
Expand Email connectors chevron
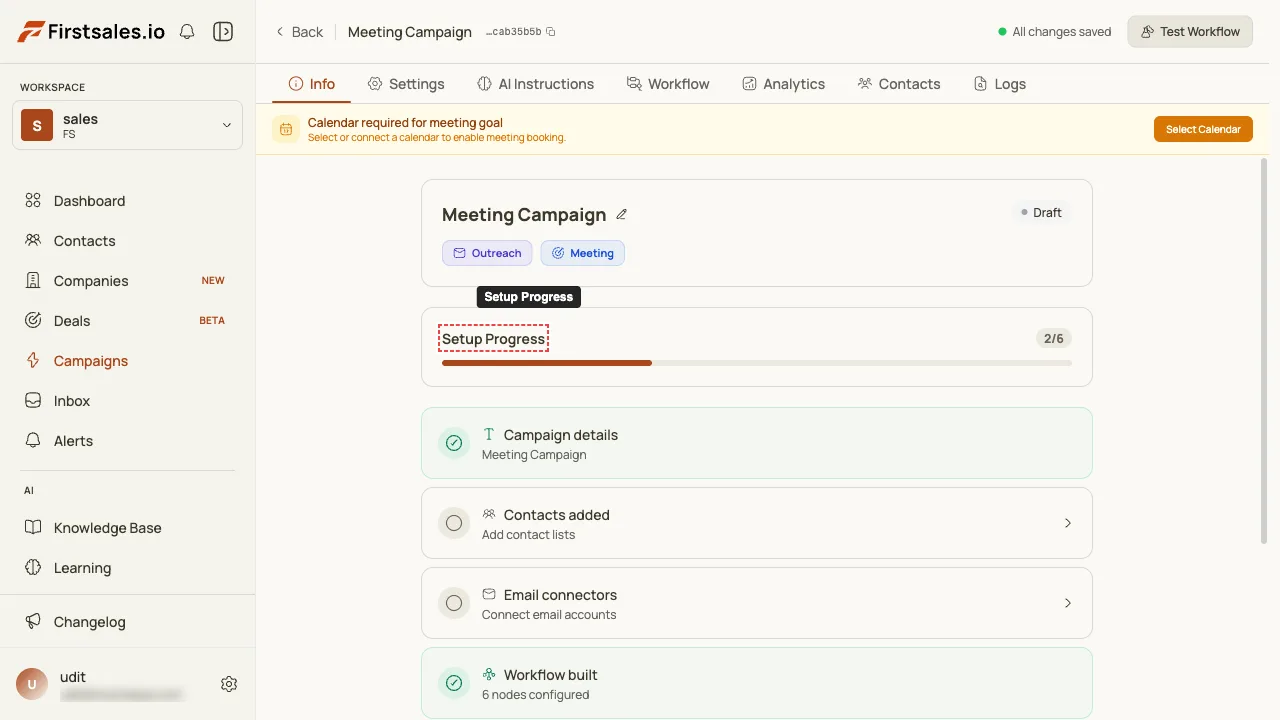click(x=1068, y=603)
